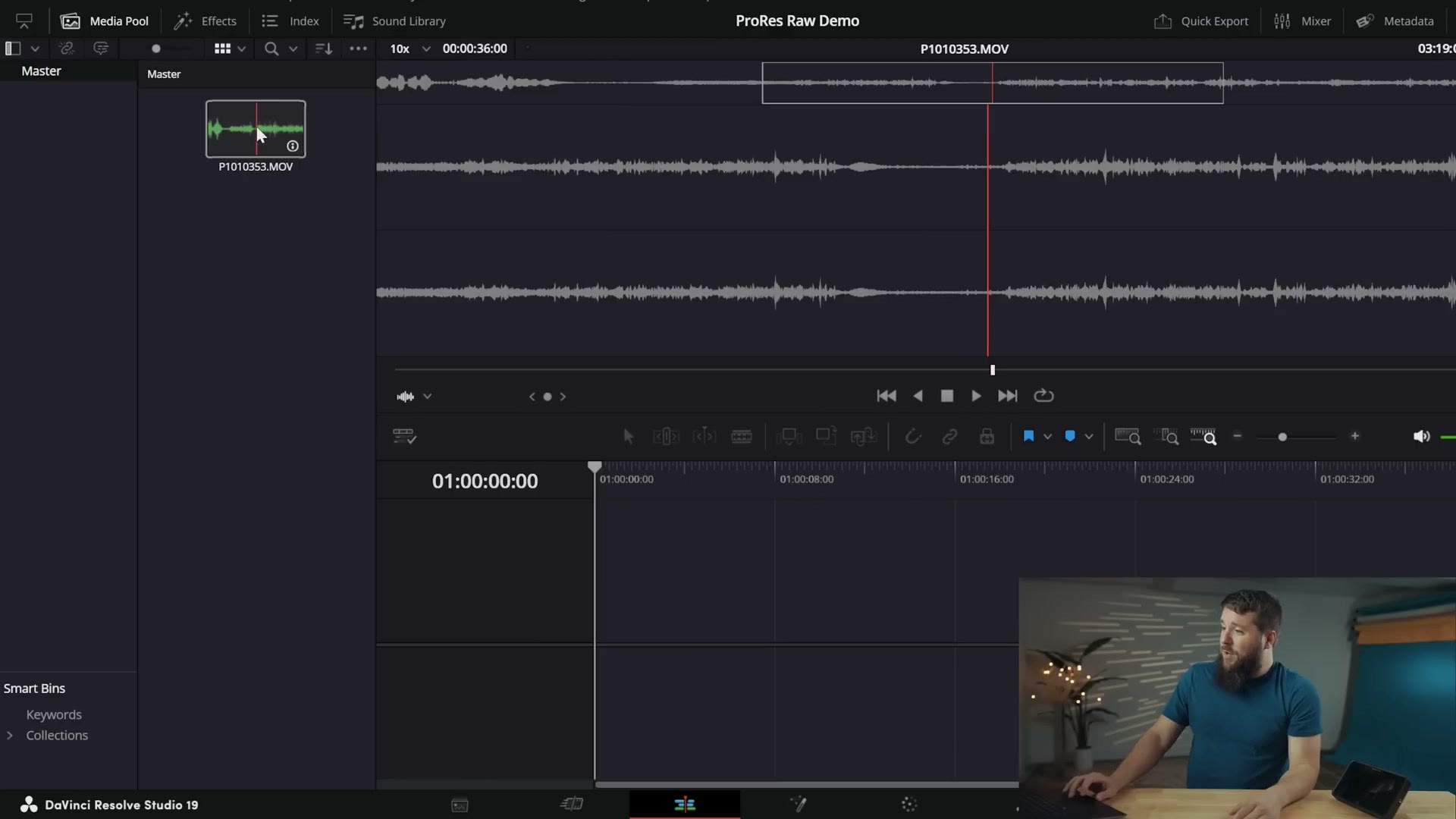This screenshot has width=1456, height=819.
Task: Click the timeline zoom slider handle
Action: [x=1282, y=438]
